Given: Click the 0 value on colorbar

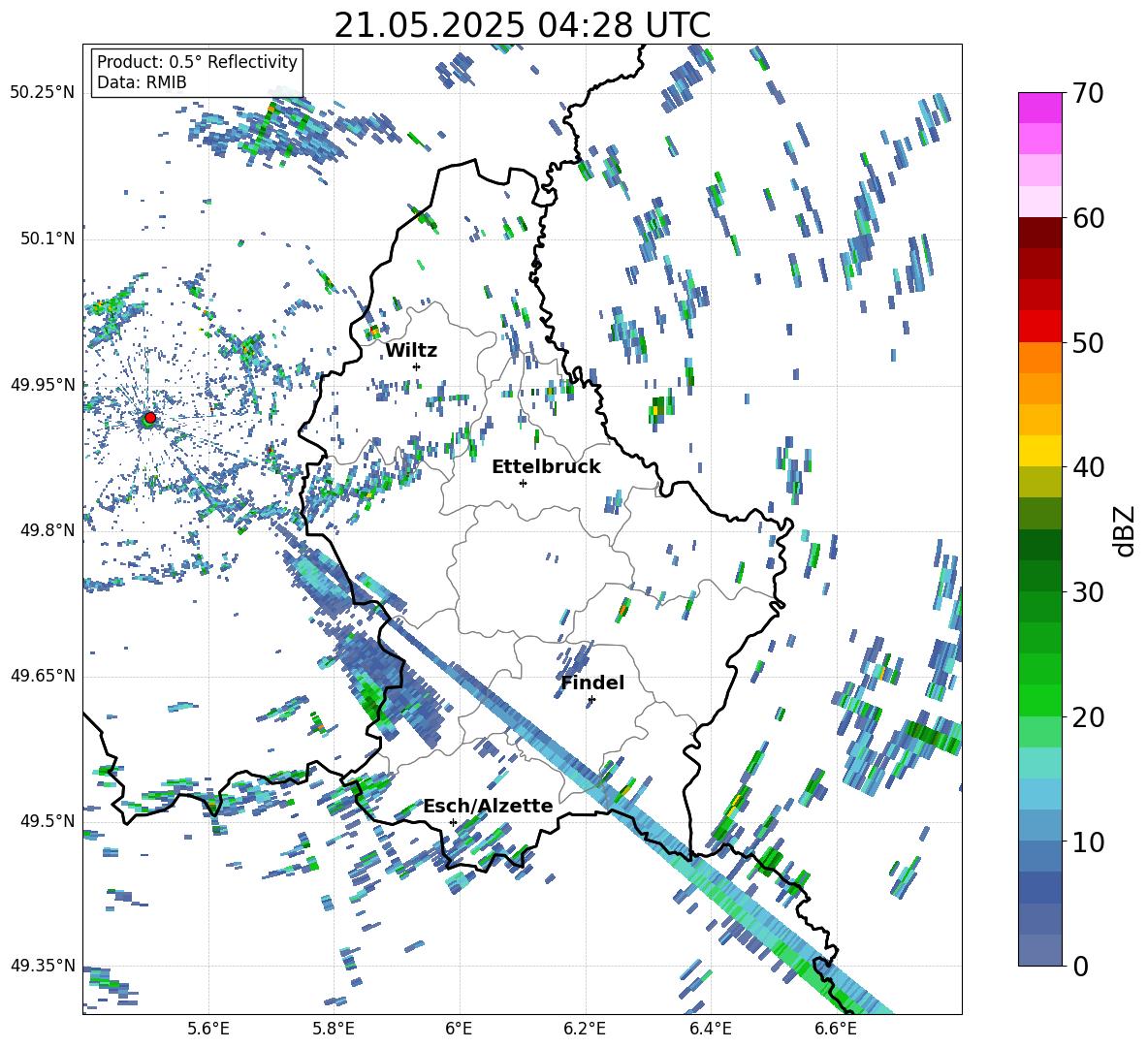Looking at the screenshot, I should point(1080,966).
